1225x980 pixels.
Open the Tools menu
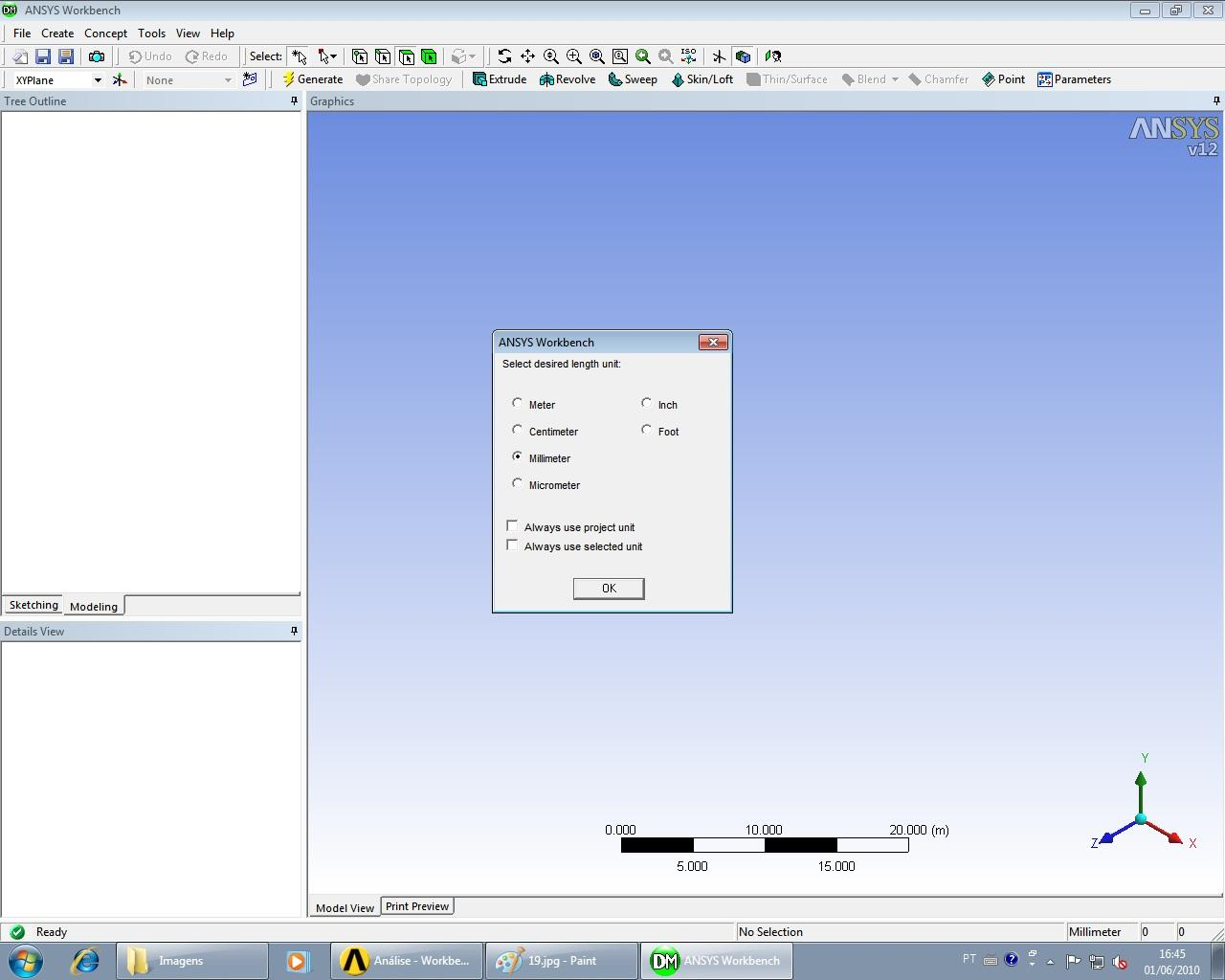(151, 33)
